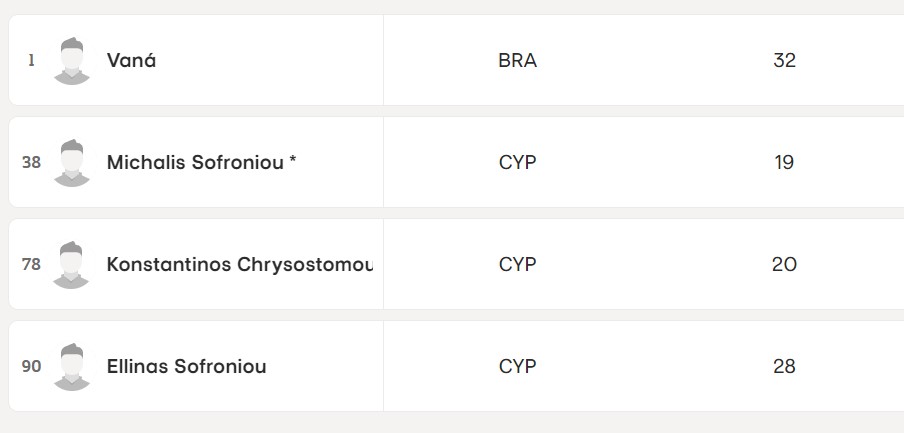Screen dimensions: 904x433
Task: Click CYP nationality in Konstantinos Chrysostomou row
Action: [517, 265]
